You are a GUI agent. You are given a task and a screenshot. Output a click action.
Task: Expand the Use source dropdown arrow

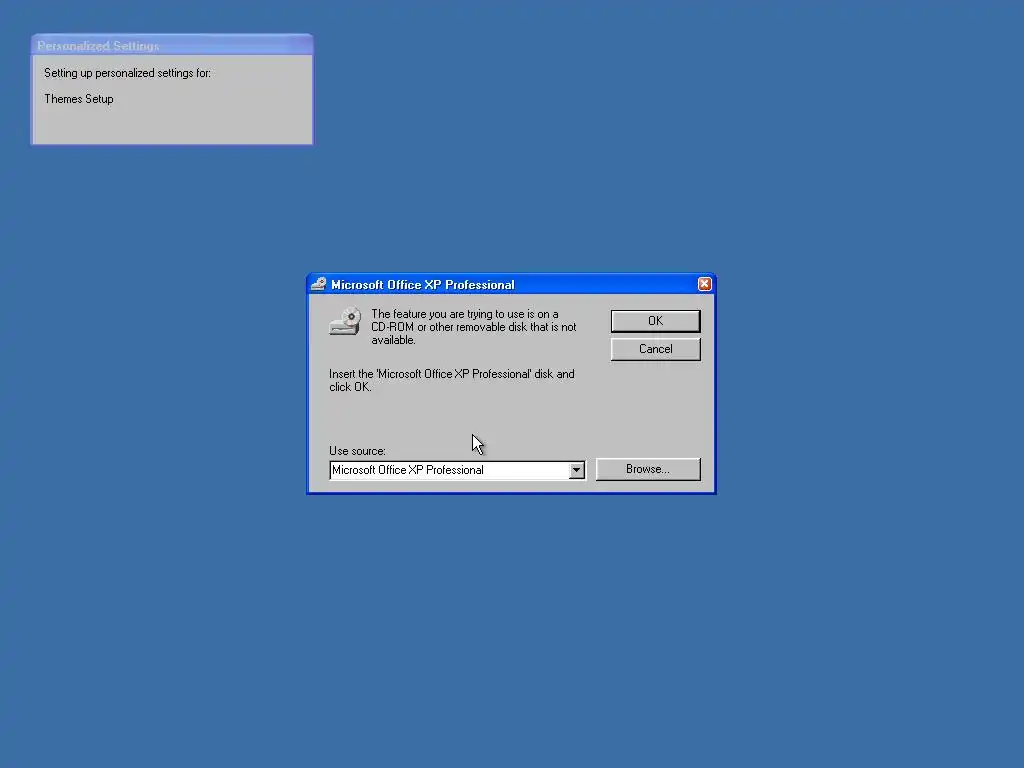tap(576, 470)
